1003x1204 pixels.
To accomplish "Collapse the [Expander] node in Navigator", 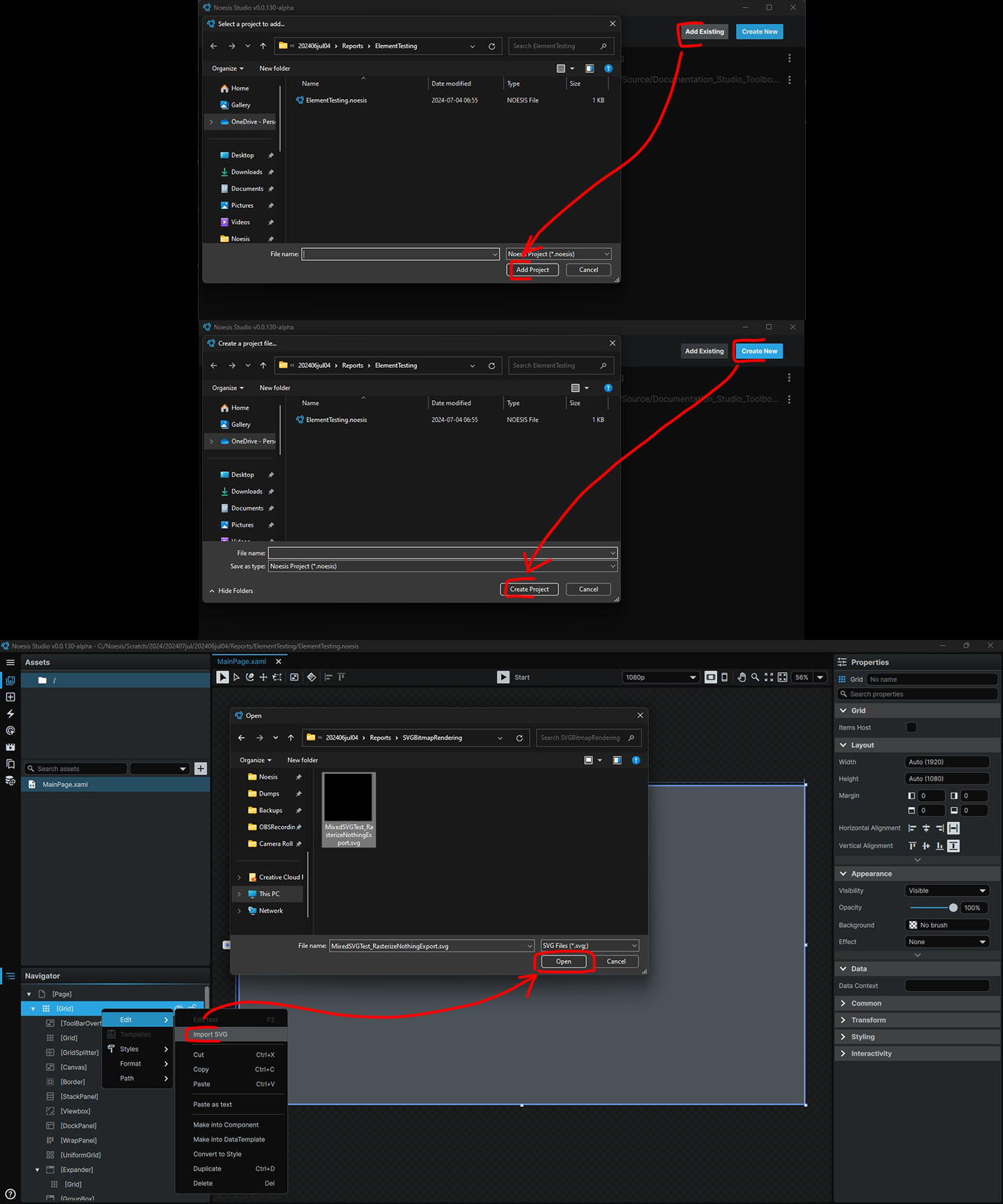I will tap(38, 1170).
